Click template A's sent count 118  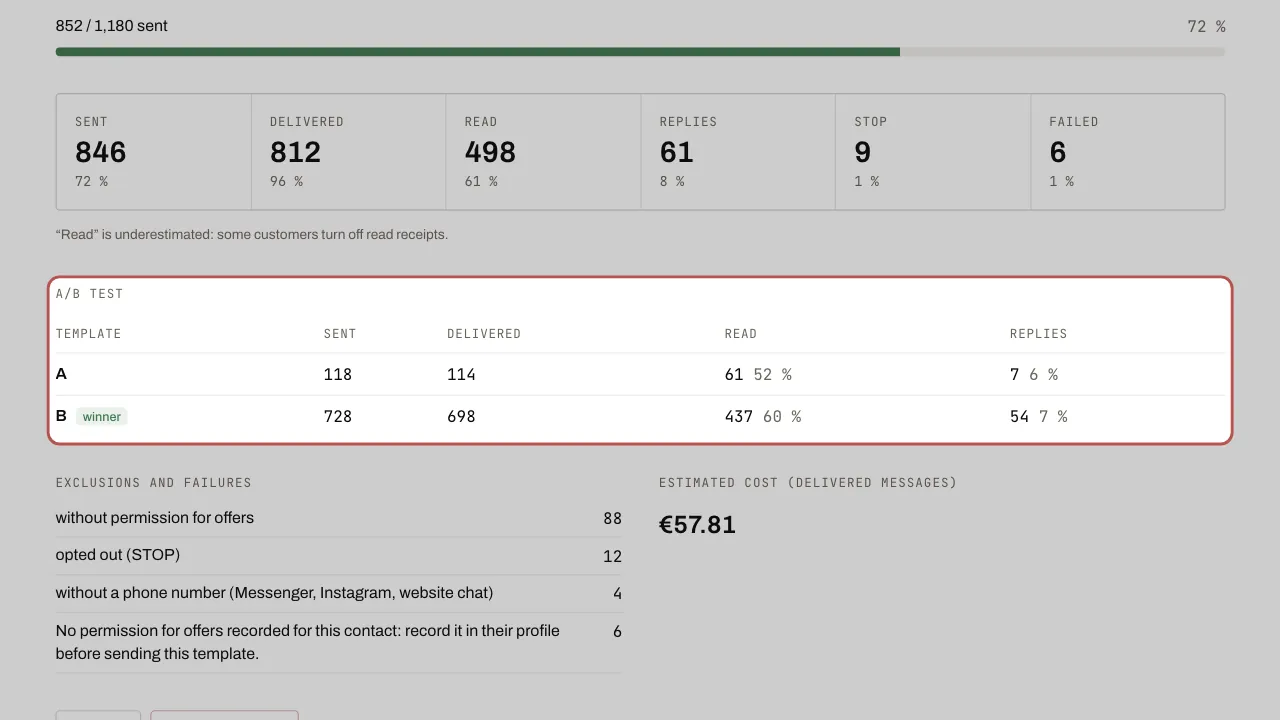click(x=338, y=375)
